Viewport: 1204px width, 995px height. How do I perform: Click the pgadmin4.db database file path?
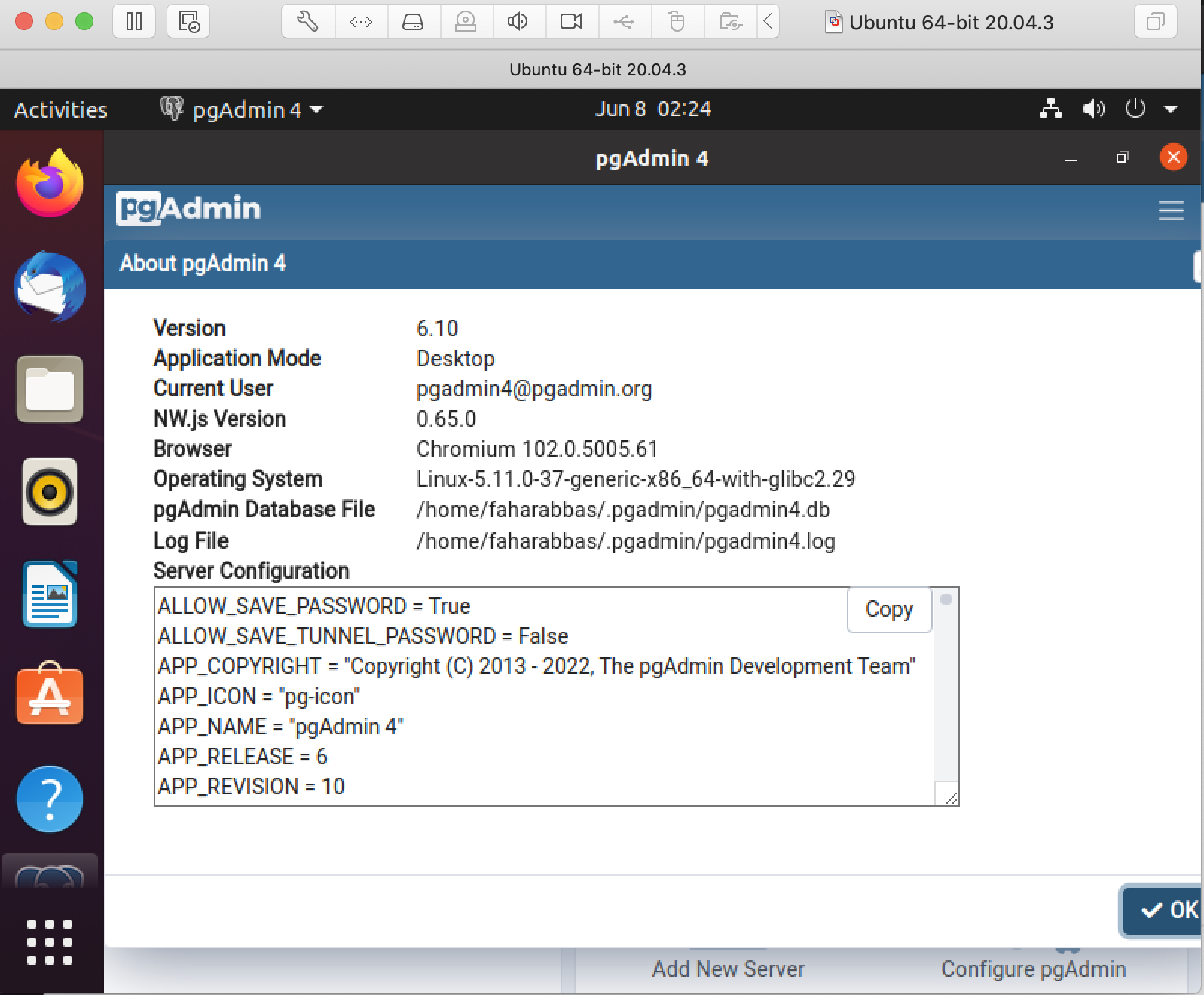point(623,510)
